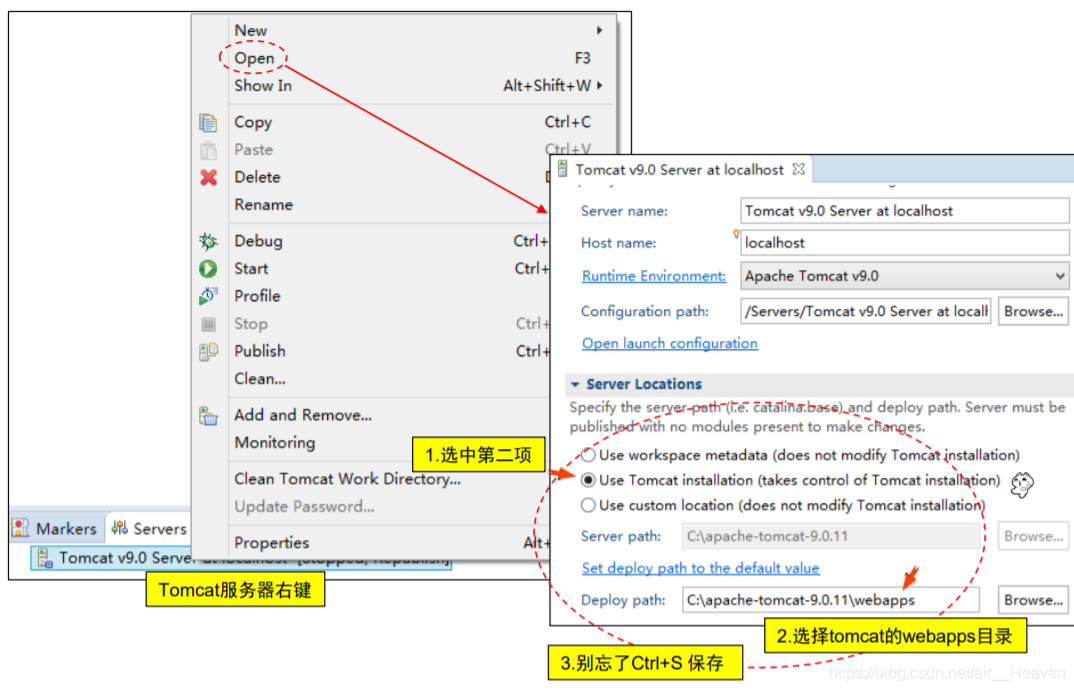Choose Start menu entry

click(251, 268)
